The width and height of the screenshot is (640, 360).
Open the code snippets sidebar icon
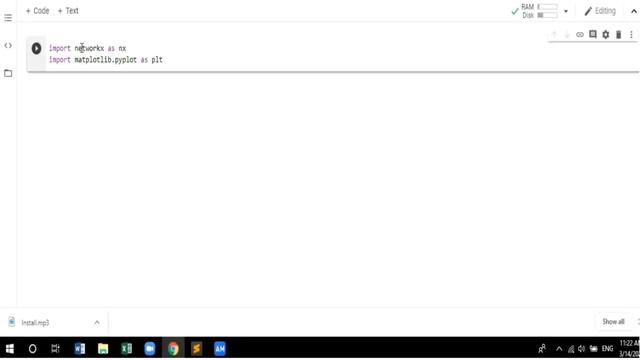(x=8, y=46)
